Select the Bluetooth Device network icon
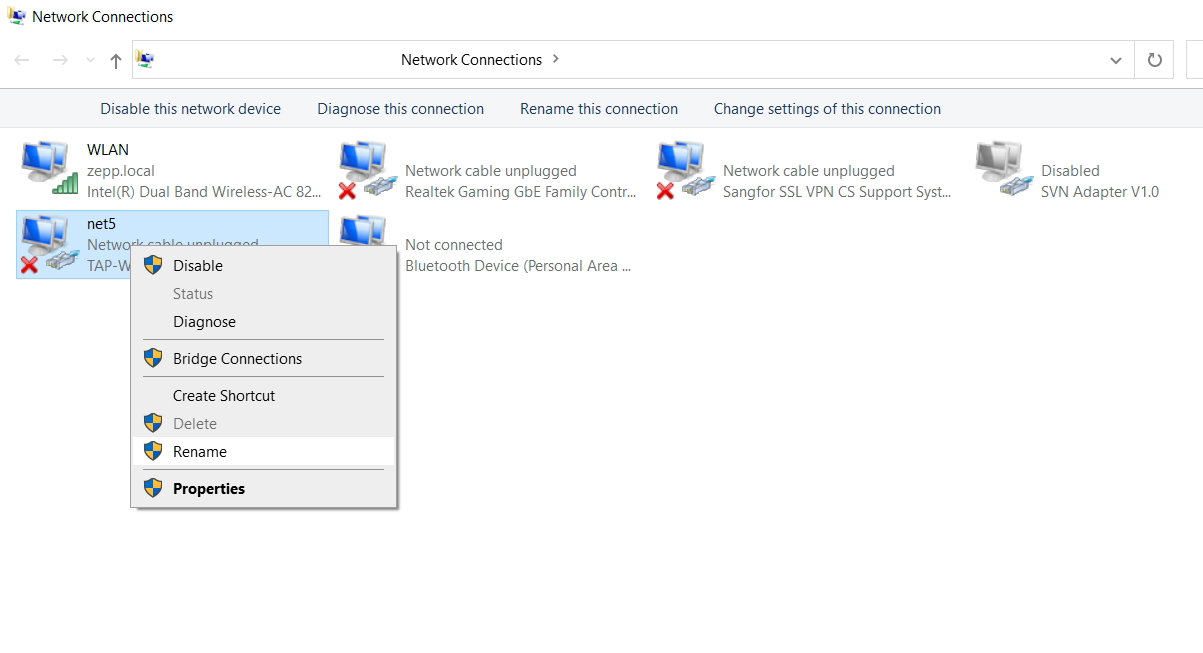The width and height of the screenshot is (1203, 653). [x=364, y=228]
